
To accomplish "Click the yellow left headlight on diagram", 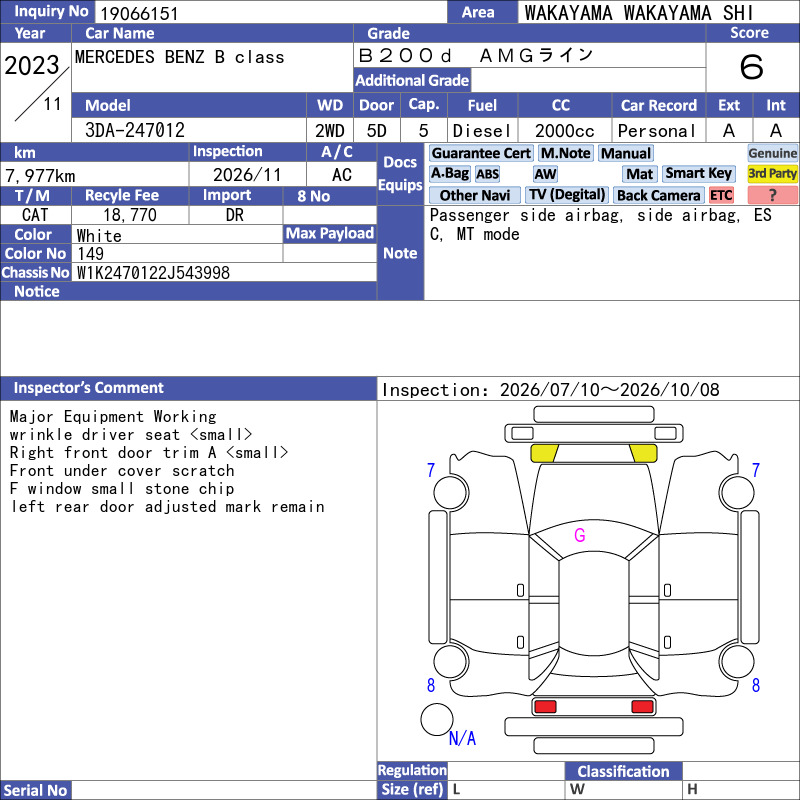I will click(544, 453).
